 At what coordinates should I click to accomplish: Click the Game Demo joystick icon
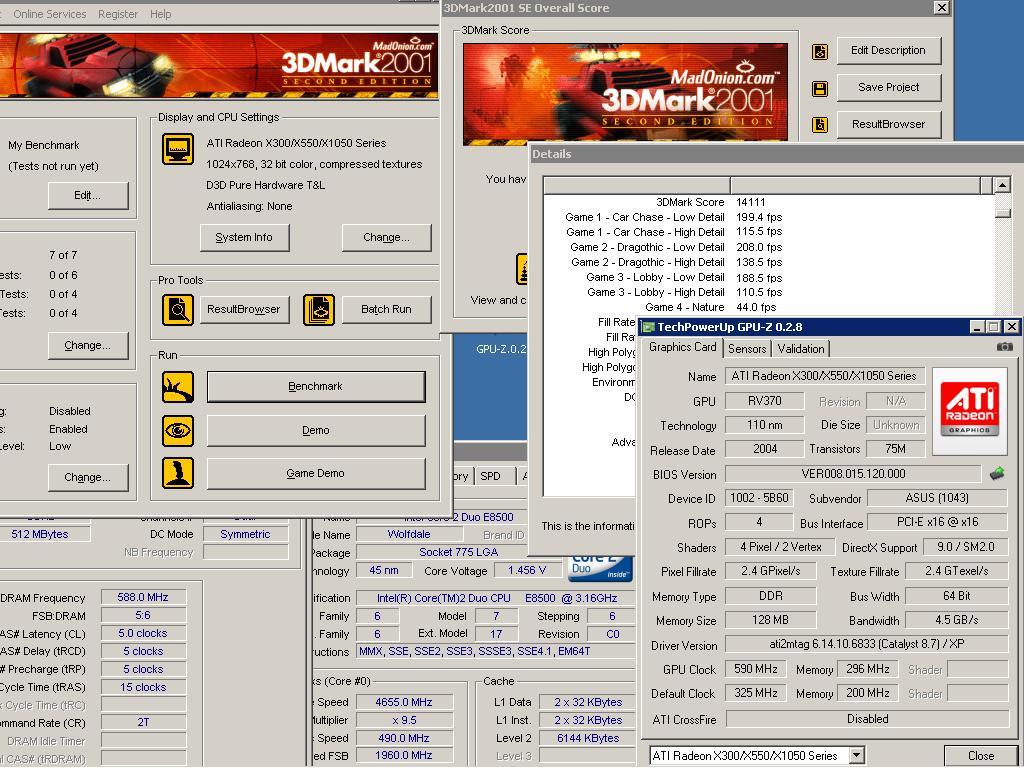(x=178, y=473)
